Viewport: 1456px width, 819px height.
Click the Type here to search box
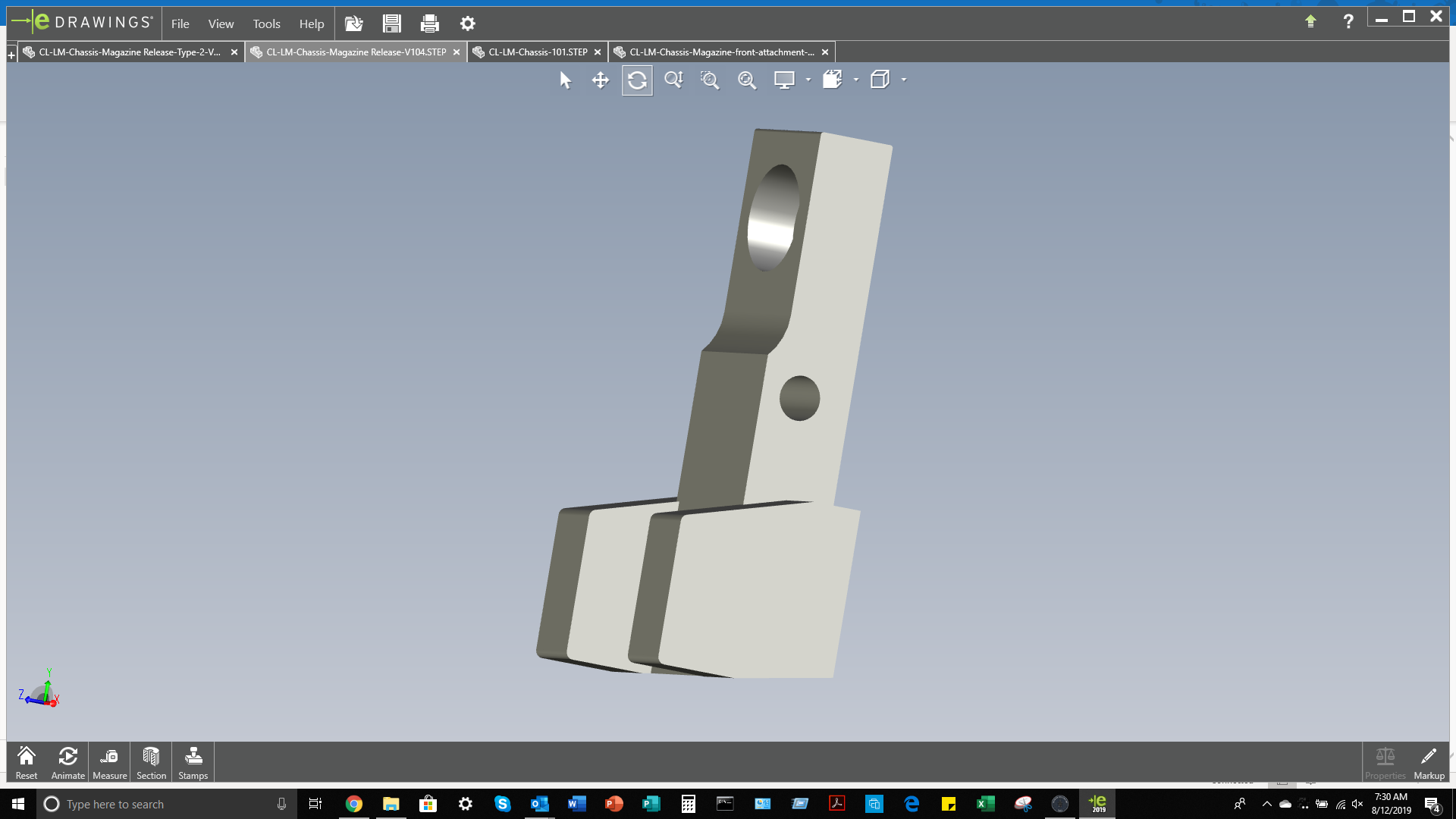(x=167, y=804)
